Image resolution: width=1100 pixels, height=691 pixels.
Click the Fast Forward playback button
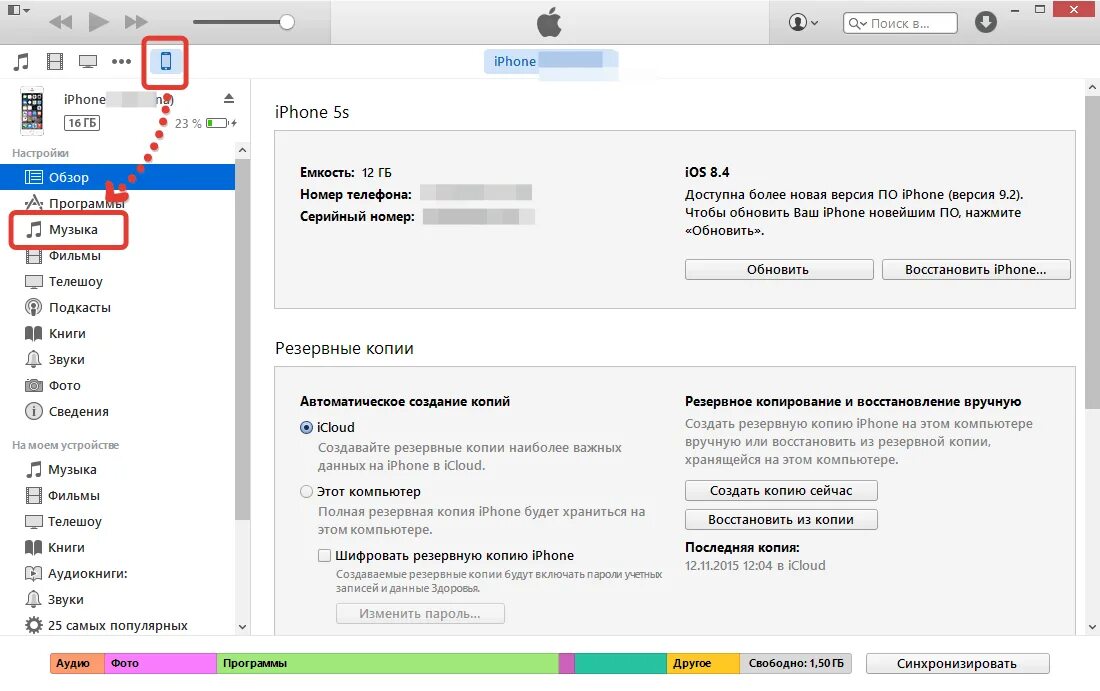click(136, 22)
